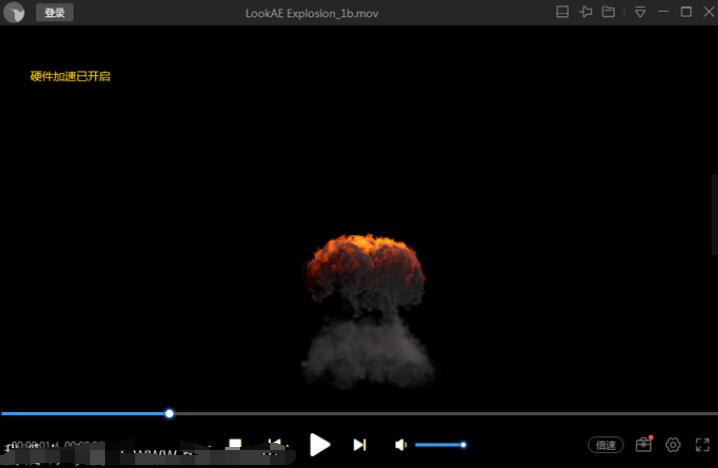
Task: Open the 倍速 playback speed options
Action: [605, 445]
